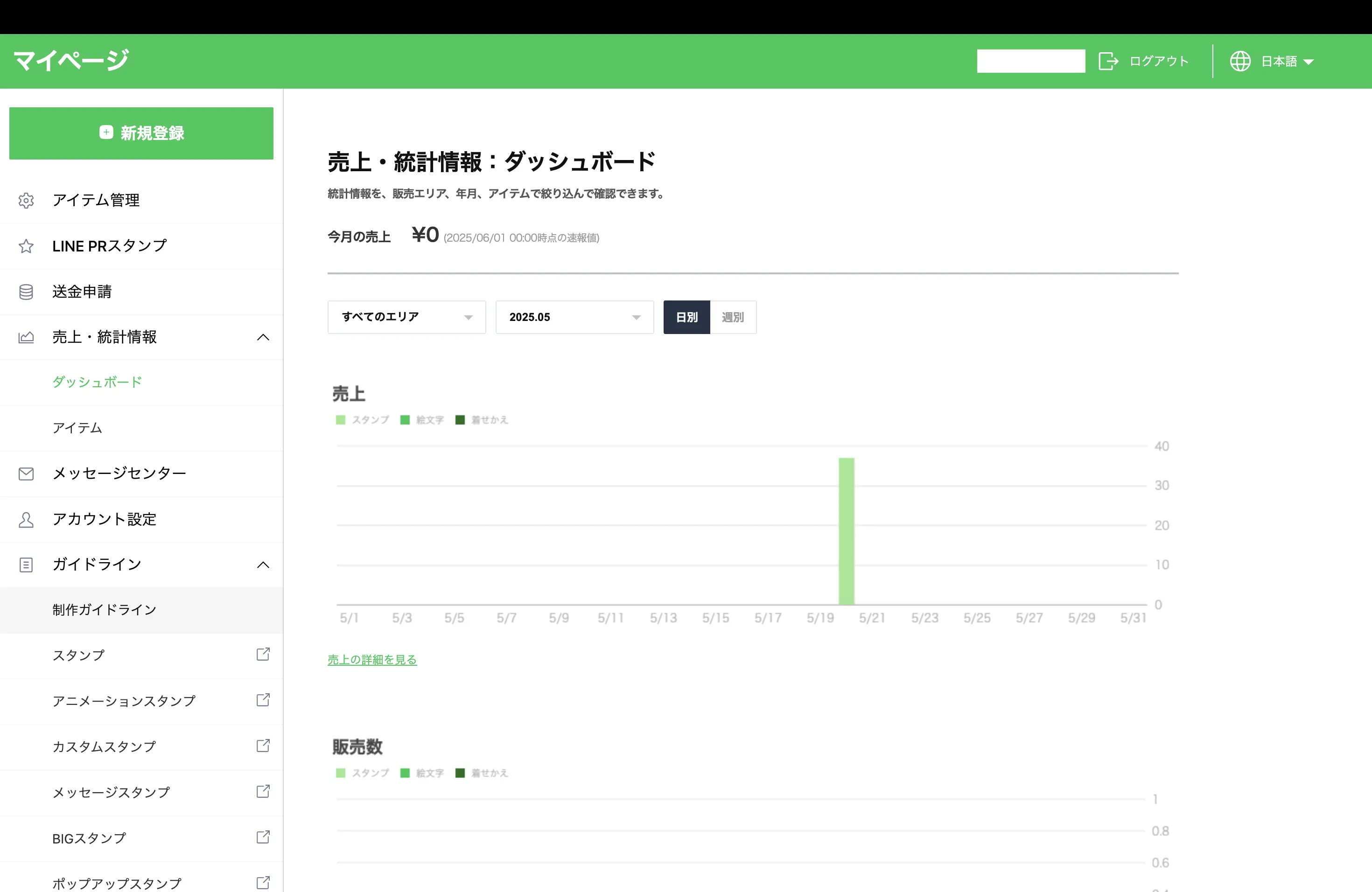Open the 2025.05 month dropdown
Viewport: 1372px width, 892px height.
pos(574,317)
